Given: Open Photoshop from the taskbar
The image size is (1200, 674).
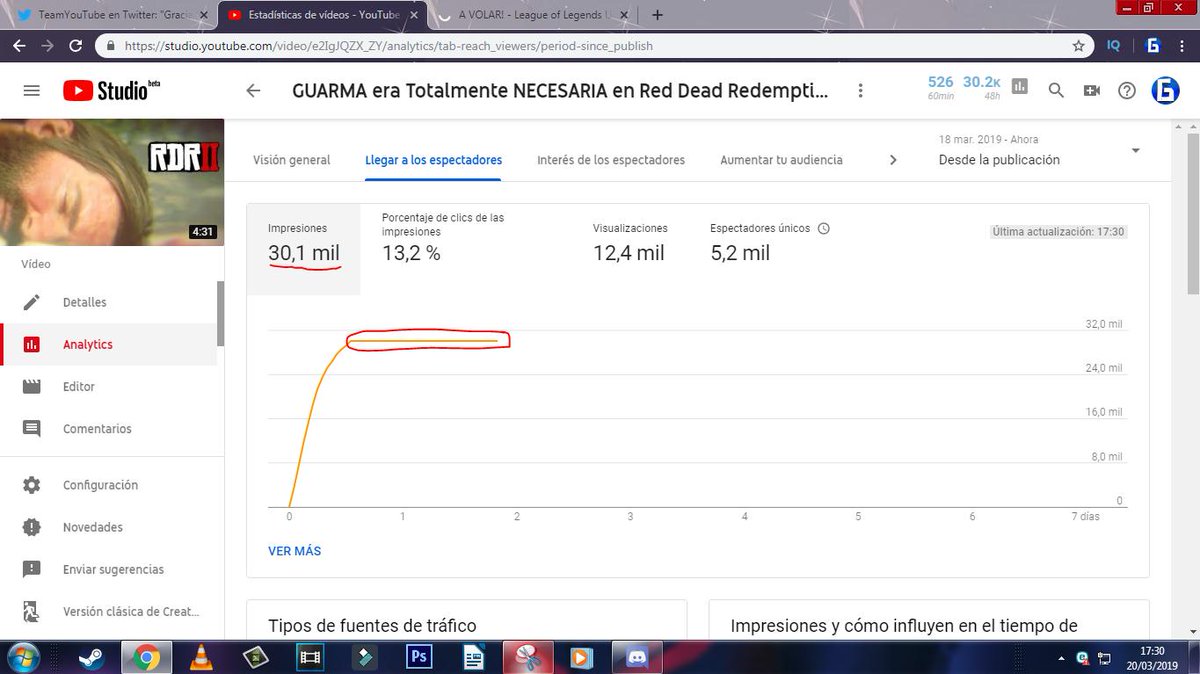Looking at the screenshot, I should 418,657.
